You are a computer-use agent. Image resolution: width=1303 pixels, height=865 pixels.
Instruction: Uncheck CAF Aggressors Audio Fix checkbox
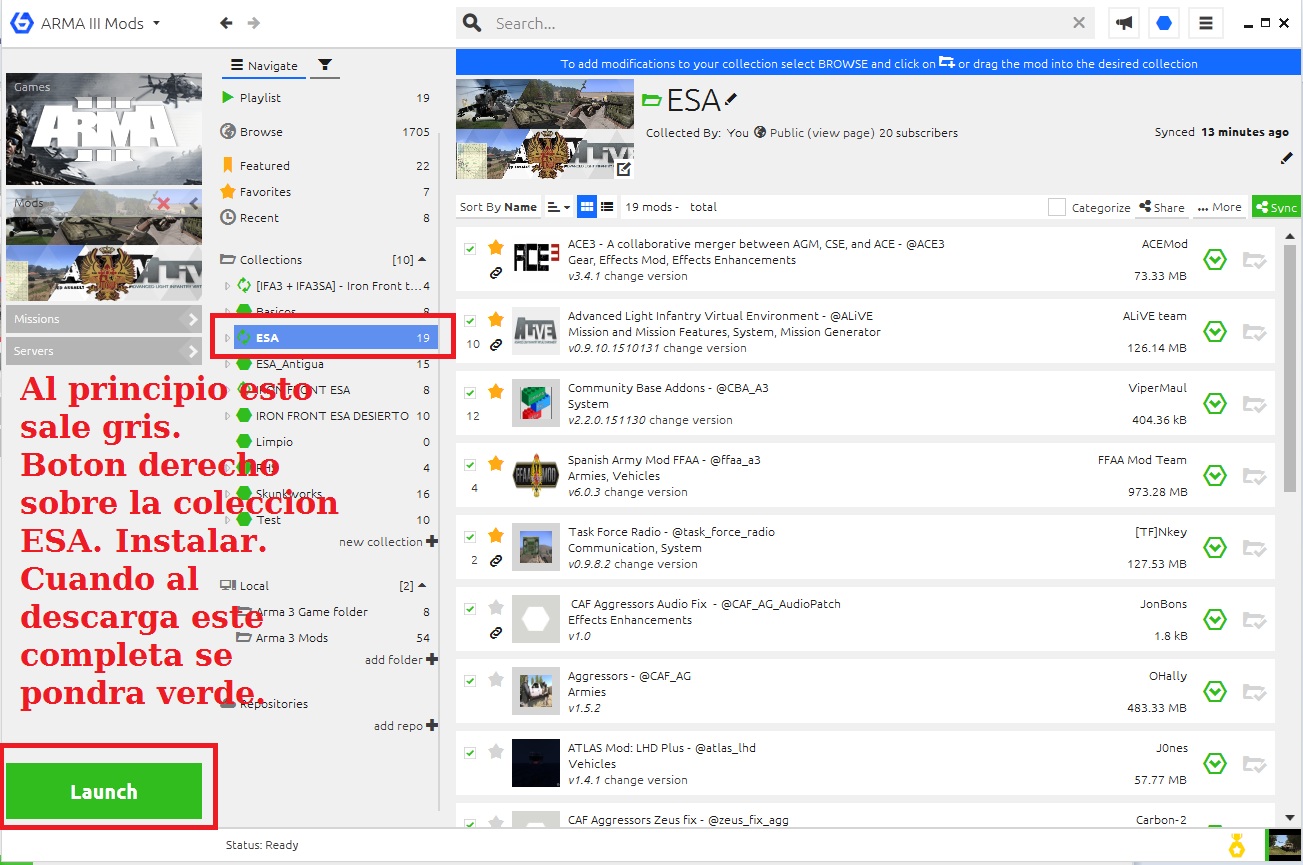(x=470, y=609)
